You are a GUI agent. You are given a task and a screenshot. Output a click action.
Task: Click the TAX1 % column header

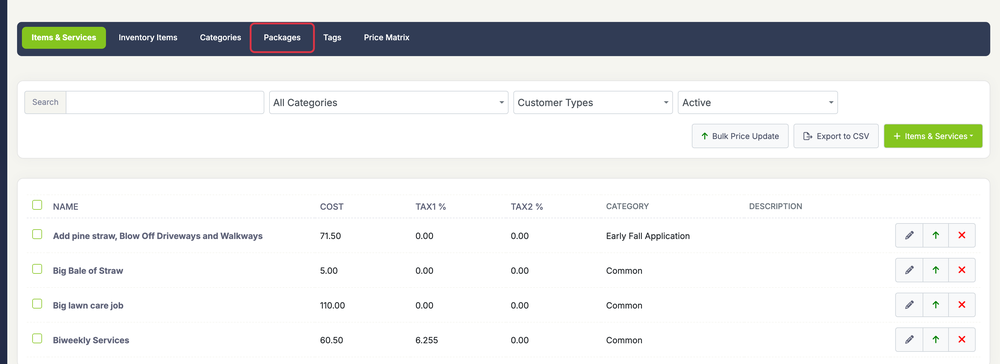(x=431, y=207)
